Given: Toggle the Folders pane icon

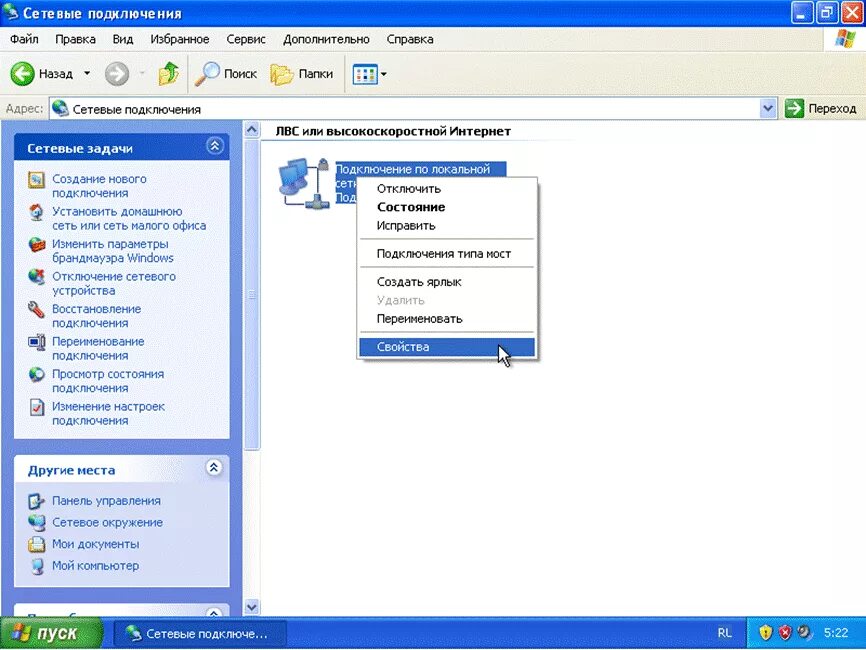Looking at the screenshot, I should click(282, 73).
